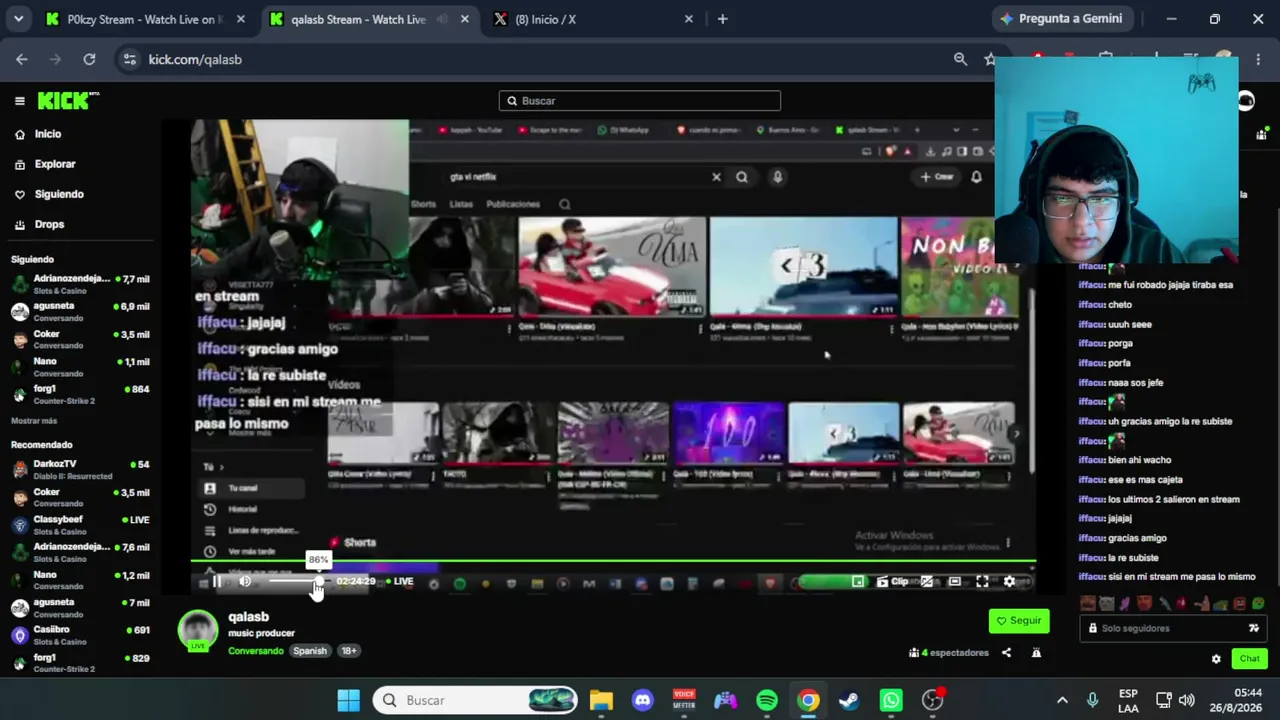
Task: Open Siguiendo in the Kick sidebar
Action: 59,194
